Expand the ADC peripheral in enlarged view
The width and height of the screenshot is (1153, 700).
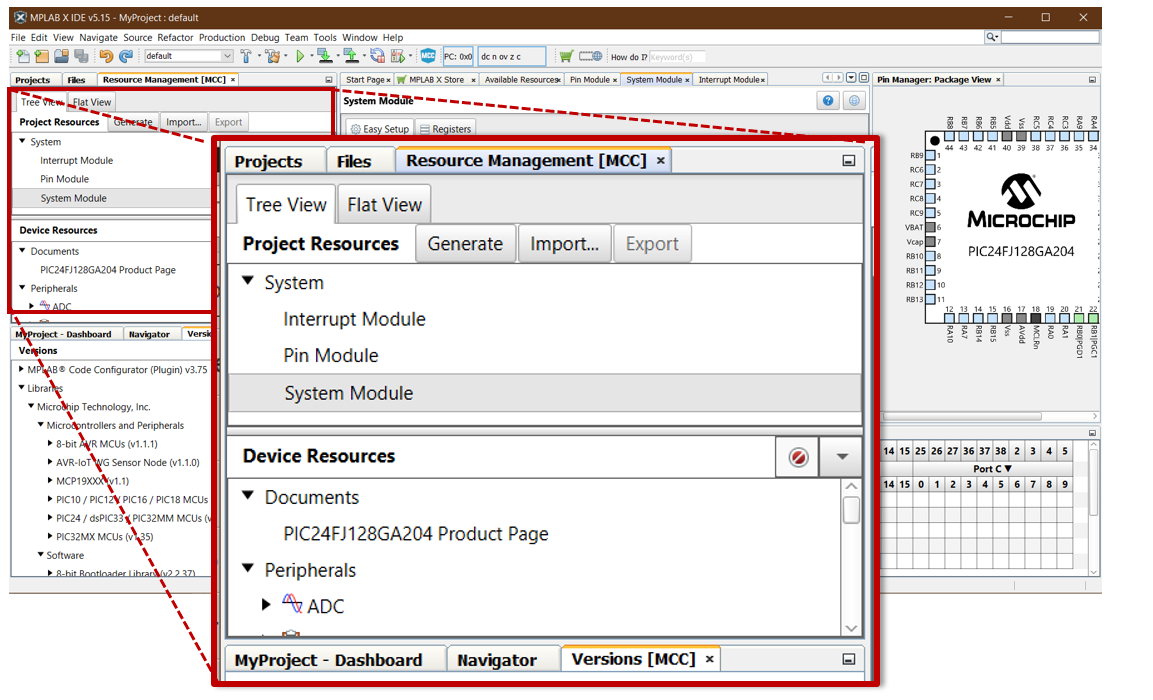[x=266, y=605]
